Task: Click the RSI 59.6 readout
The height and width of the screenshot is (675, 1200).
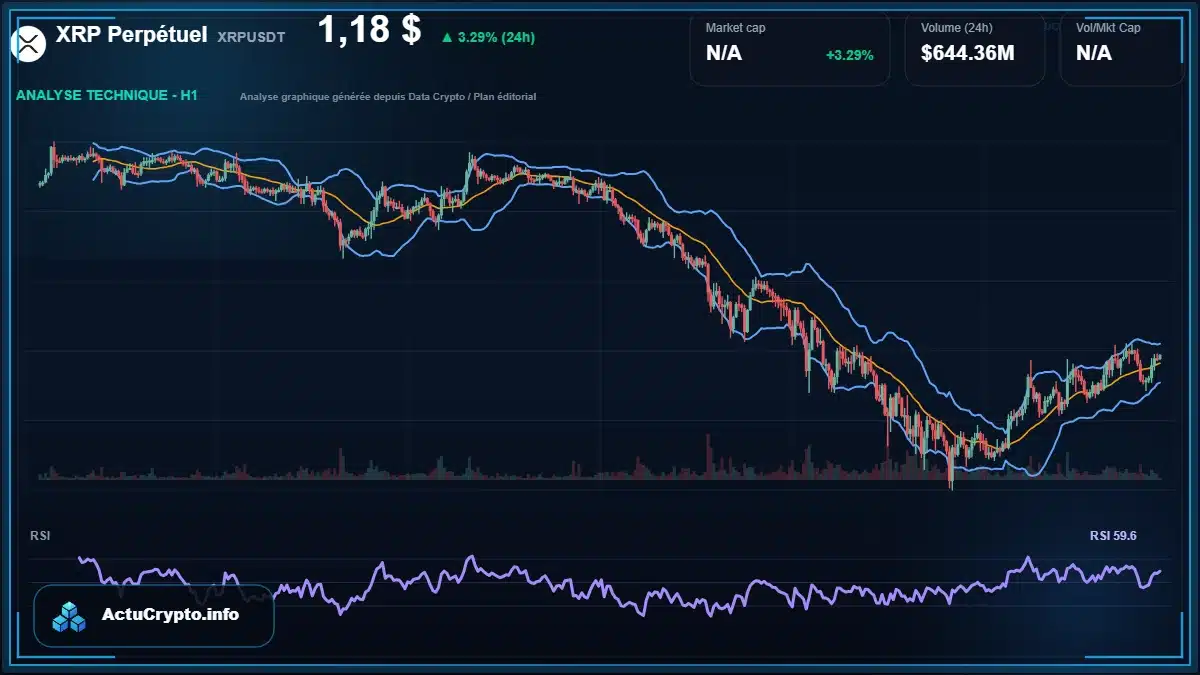Action: click(1113, 536)
